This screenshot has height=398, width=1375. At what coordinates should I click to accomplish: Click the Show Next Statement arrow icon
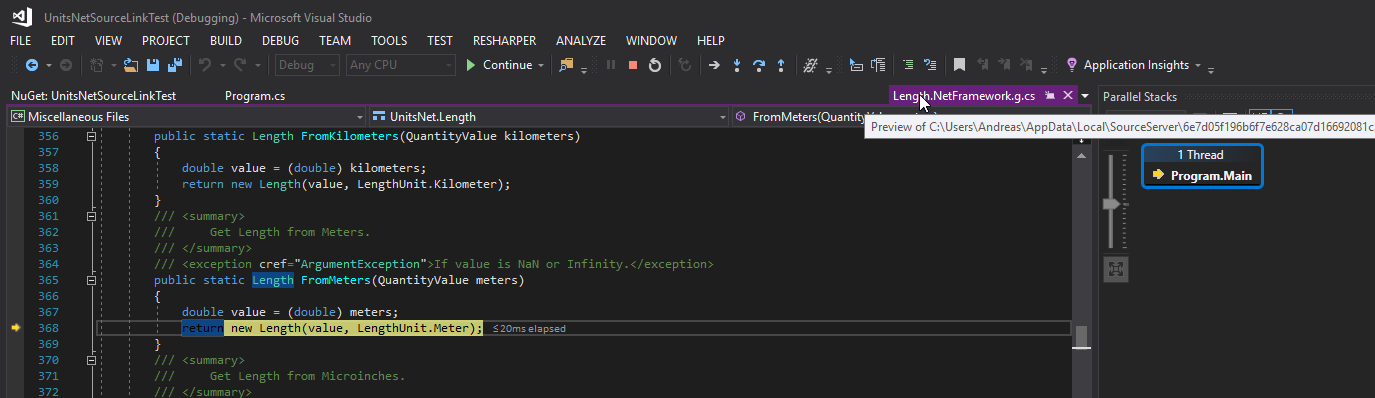pos(714,65)
